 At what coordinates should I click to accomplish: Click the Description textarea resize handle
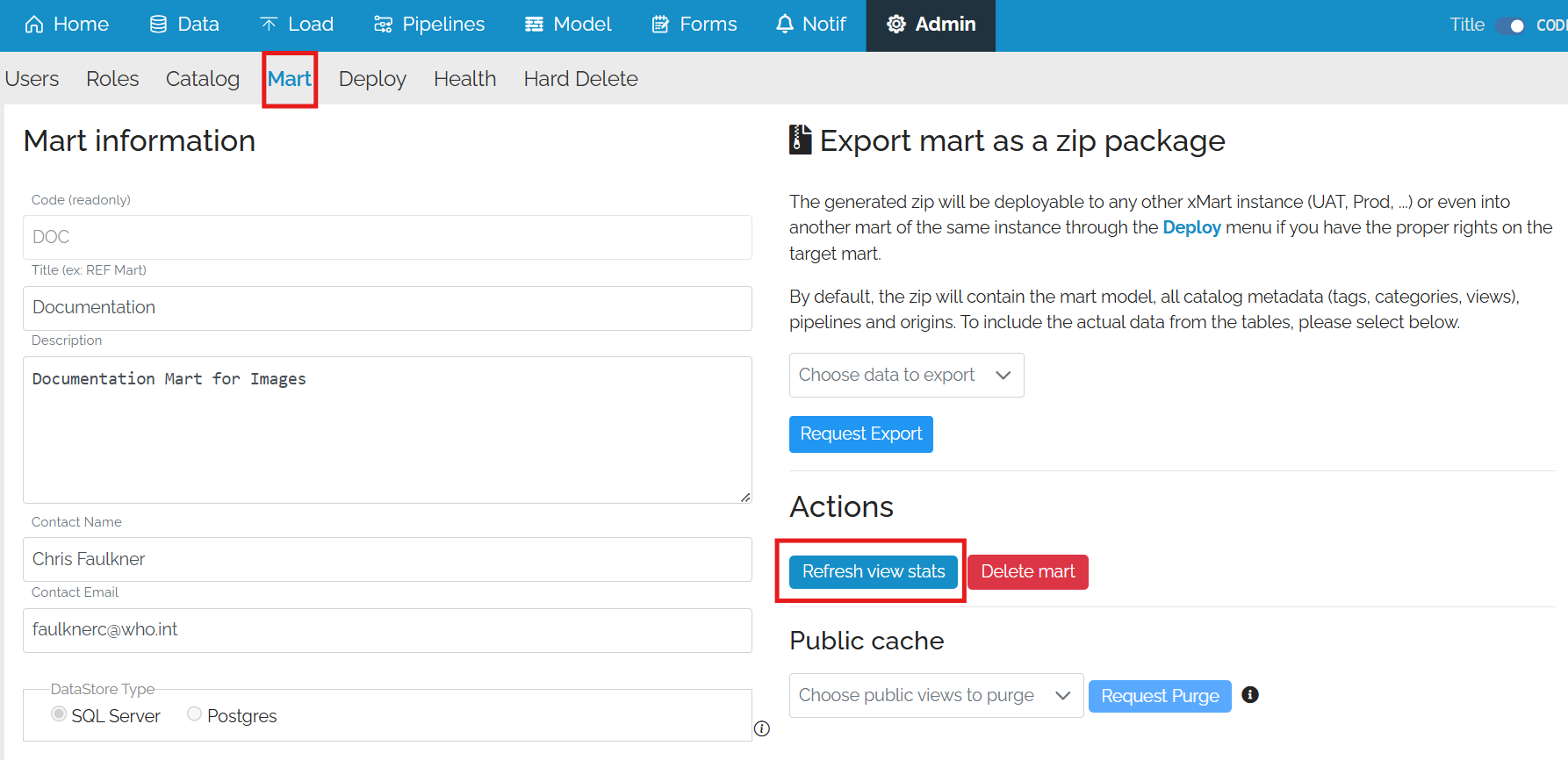click(745, 497)
